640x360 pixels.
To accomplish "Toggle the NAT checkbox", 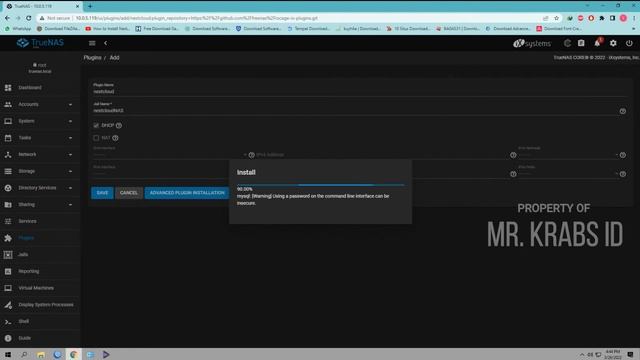I will pyautogui.click(x=96, y=138).
